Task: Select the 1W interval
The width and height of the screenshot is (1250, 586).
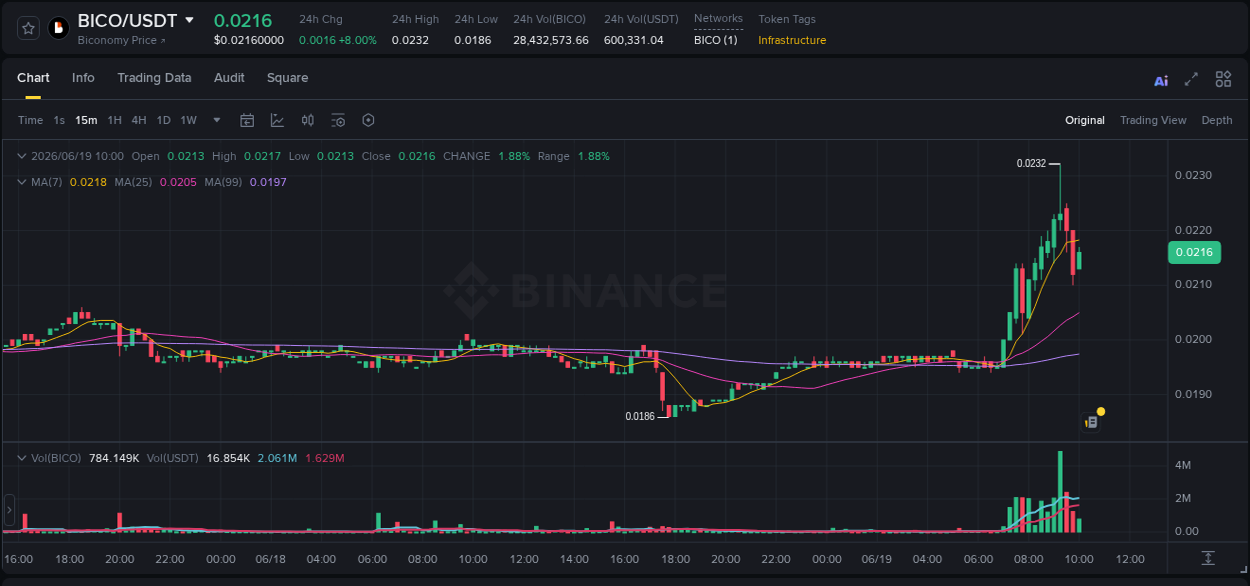Action: 188,120
